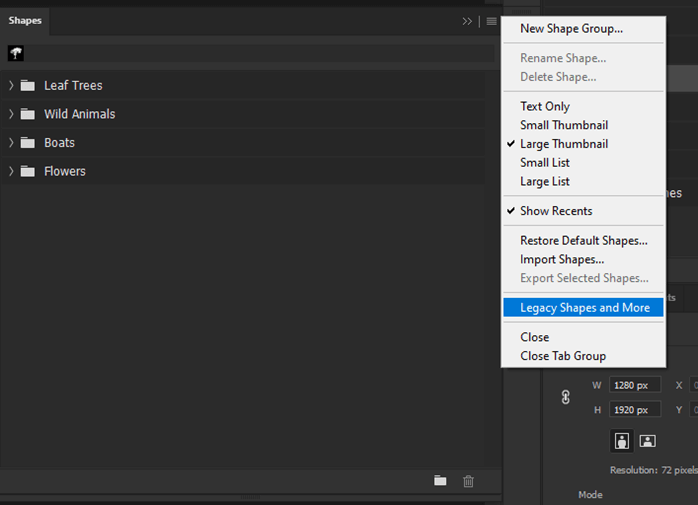
Task: Click the Leaf Trees folder icon
Action: (x=27, y=86)
